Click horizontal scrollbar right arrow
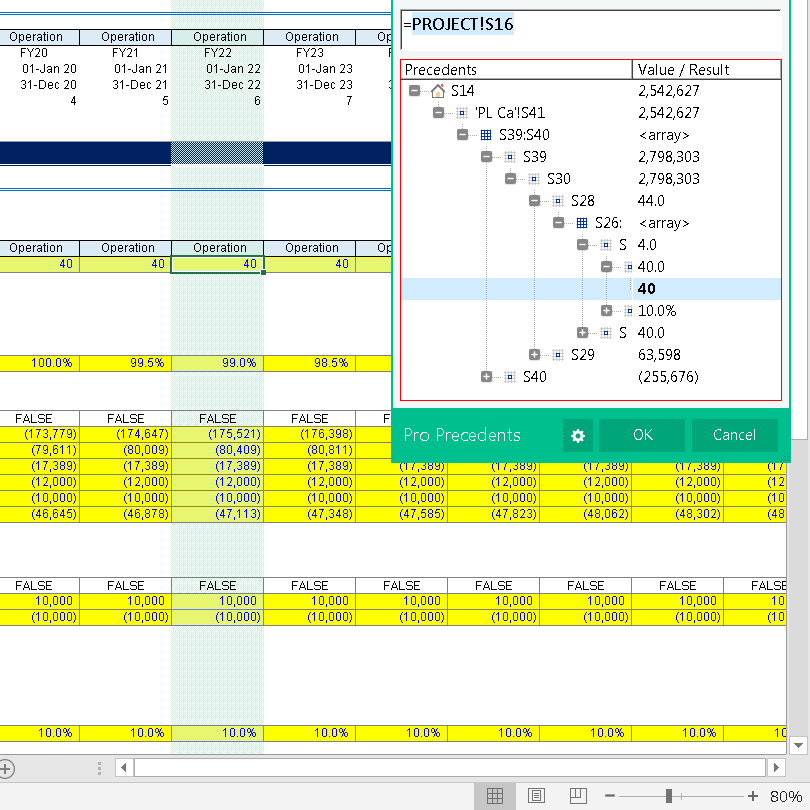This screenshot has height=810, width=810. (x=776, y=768)
